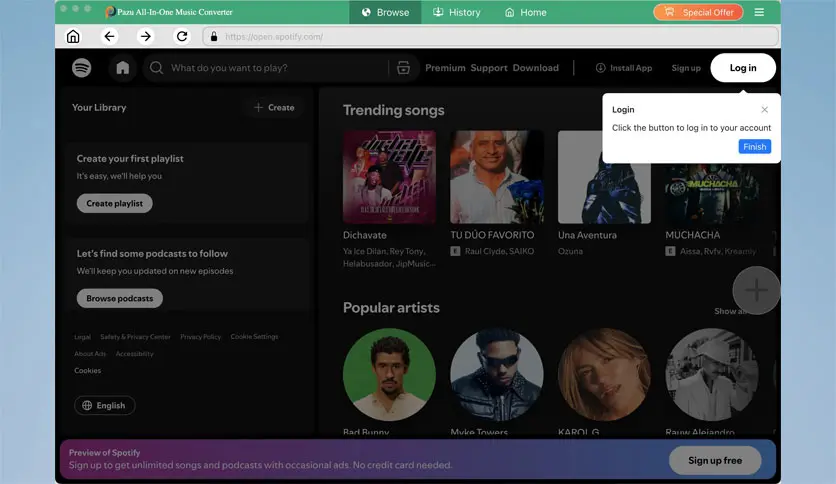Open Bad Bunny artist picture

[x=389, y=375]
